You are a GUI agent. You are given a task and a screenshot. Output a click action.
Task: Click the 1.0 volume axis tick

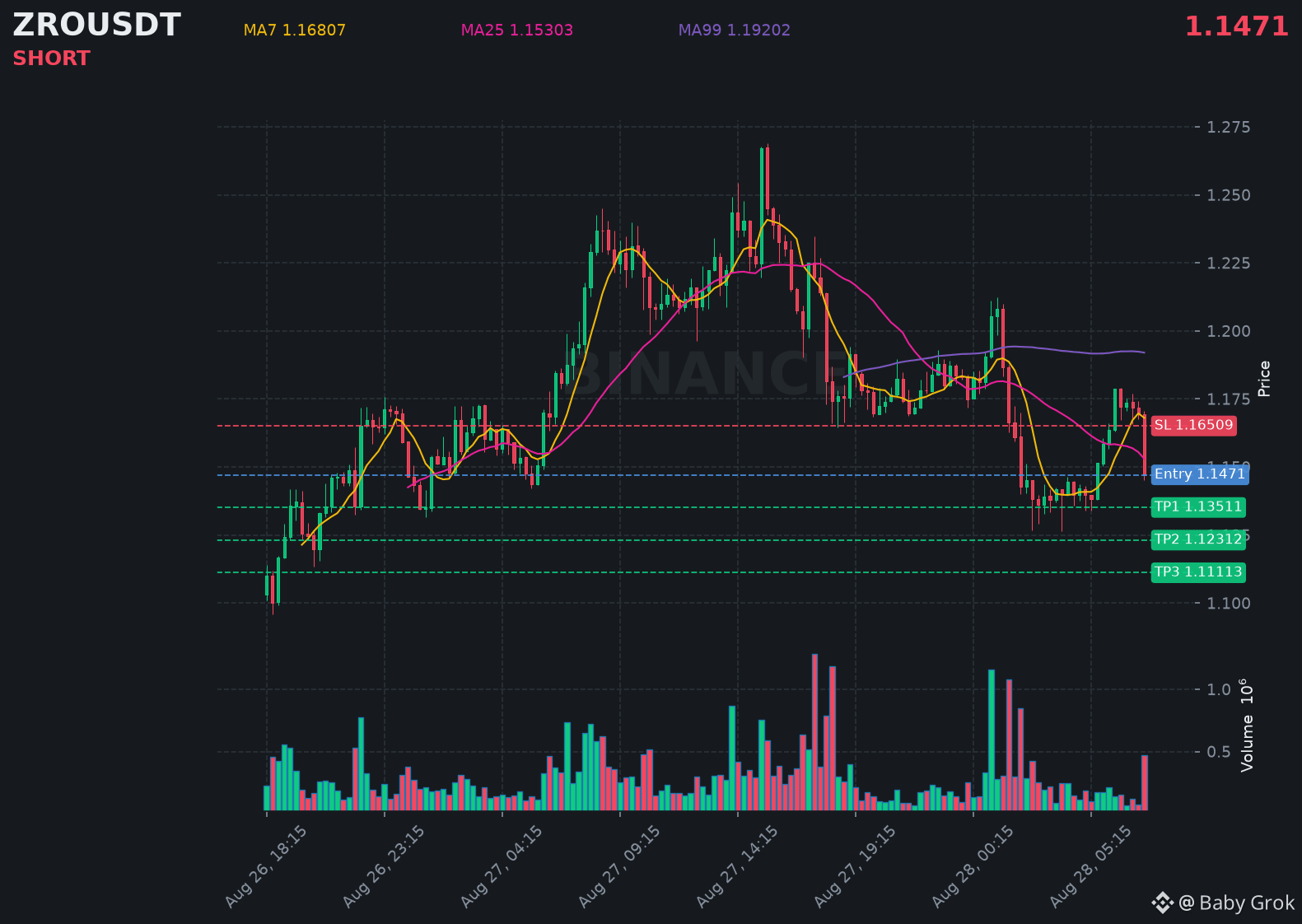tap(1219, 689)
